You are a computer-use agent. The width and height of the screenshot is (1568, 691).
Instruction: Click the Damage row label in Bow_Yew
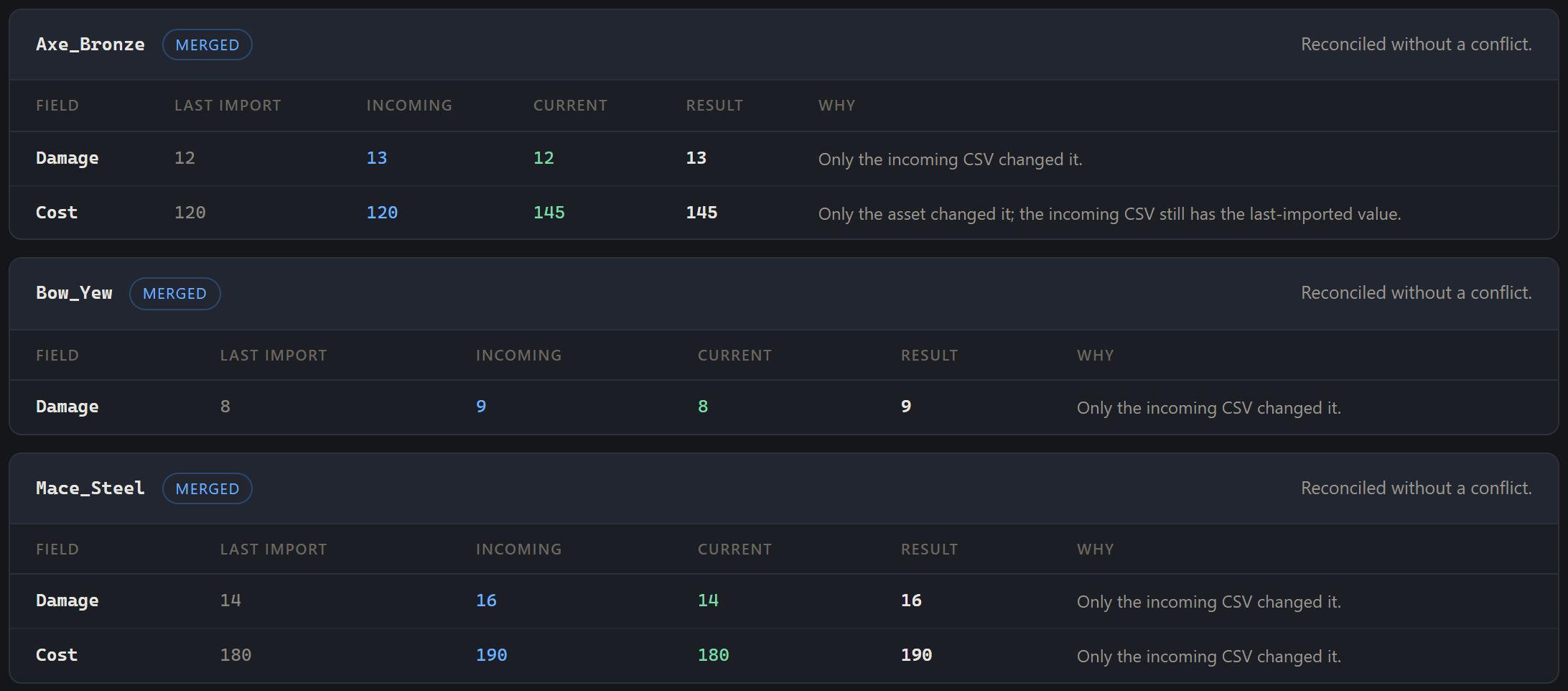coord(67,407)
